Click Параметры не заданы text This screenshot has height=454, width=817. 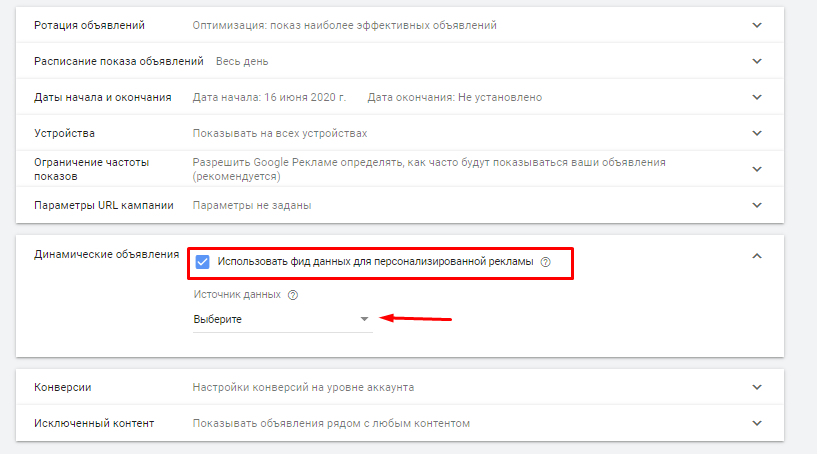click(252, 205)
